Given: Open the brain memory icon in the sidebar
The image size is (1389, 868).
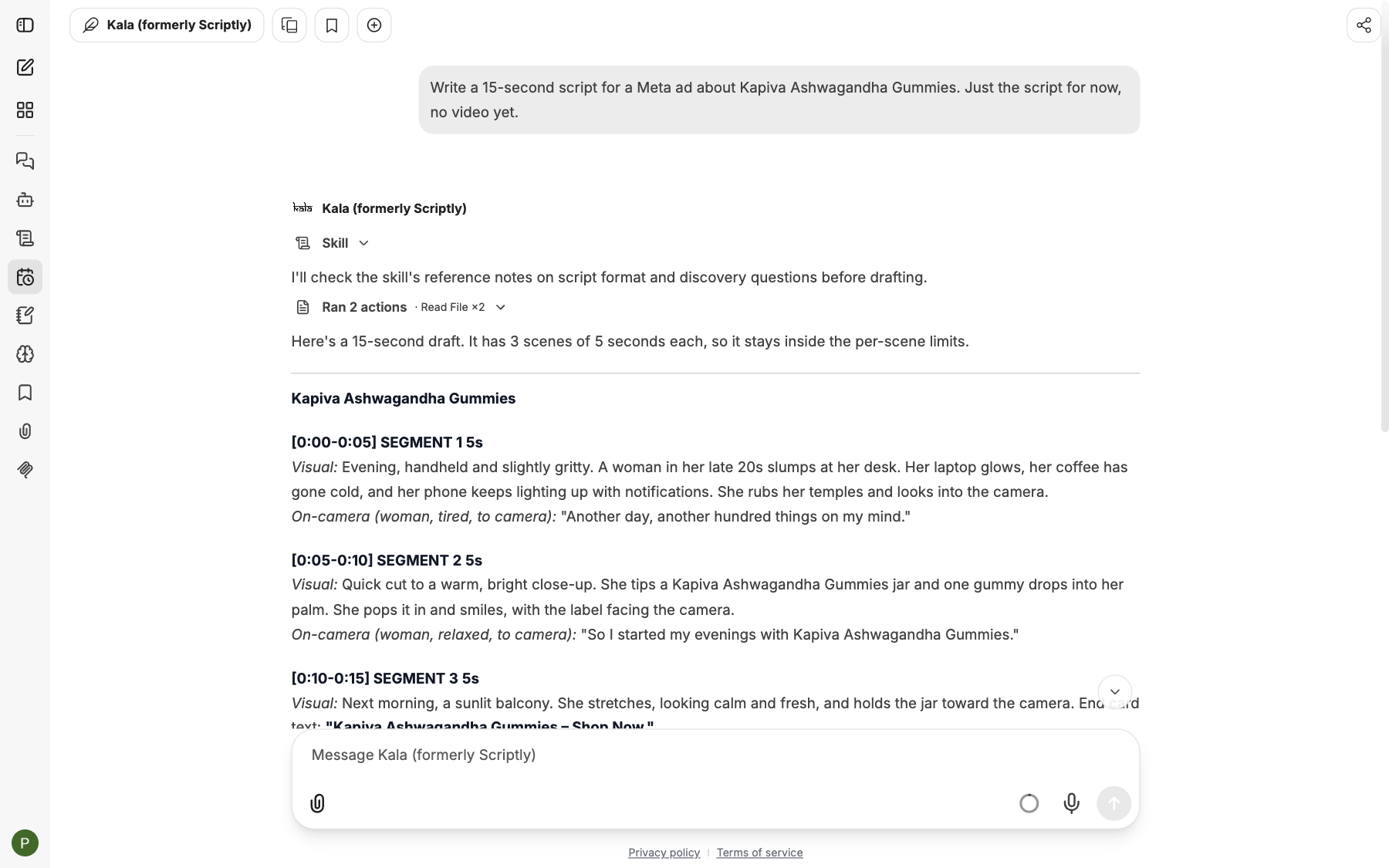Looking at the screenshot, I should point(25,354).
